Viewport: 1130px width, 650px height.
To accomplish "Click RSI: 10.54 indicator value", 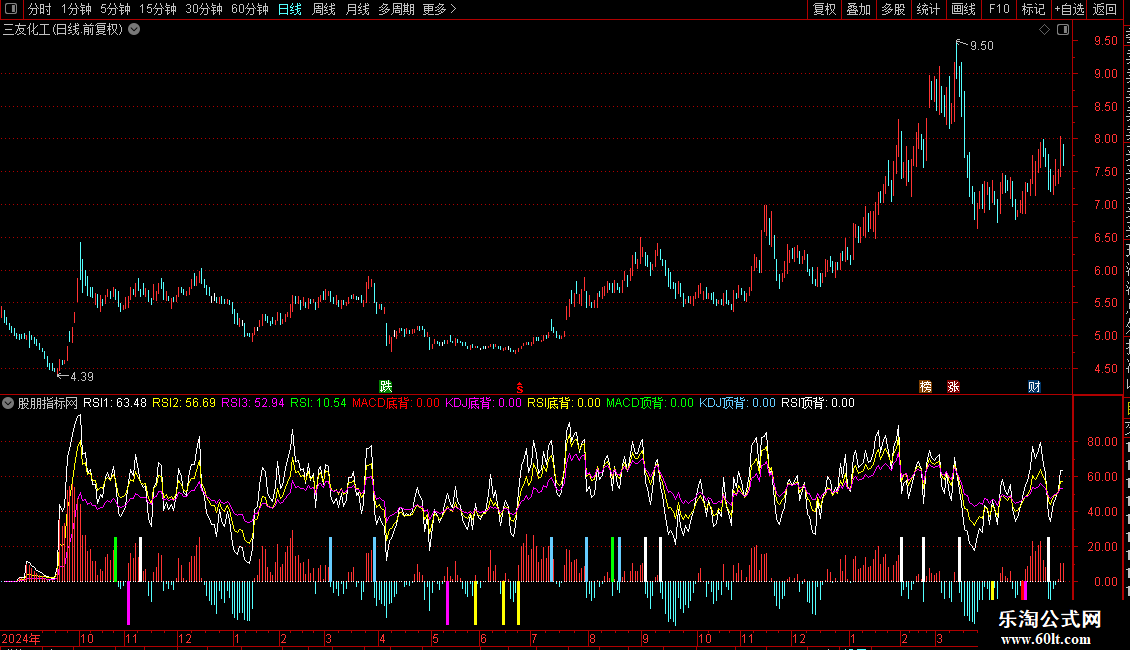I will tap(319, 403).
